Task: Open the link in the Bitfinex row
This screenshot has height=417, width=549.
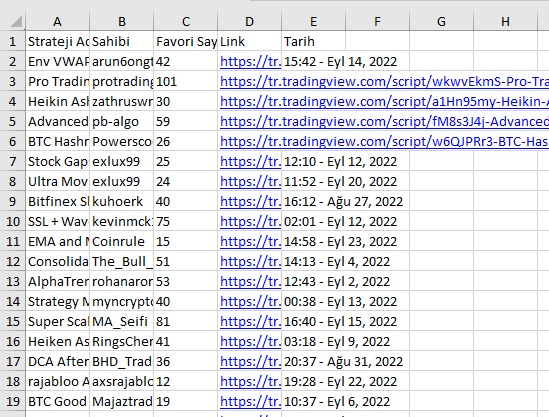Action: 250,202
